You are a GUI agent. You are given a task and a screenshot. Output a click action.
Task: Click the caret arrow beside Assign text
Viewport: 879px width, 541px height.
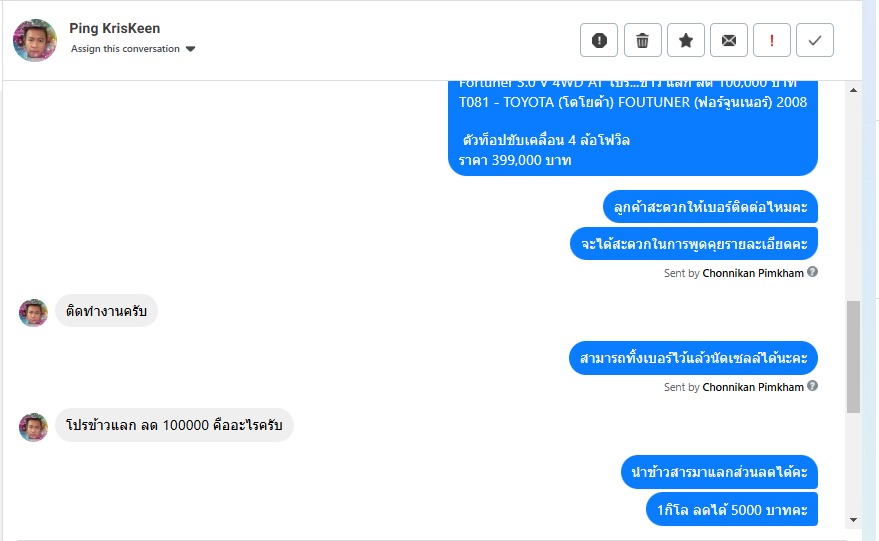tap(191, 49)
